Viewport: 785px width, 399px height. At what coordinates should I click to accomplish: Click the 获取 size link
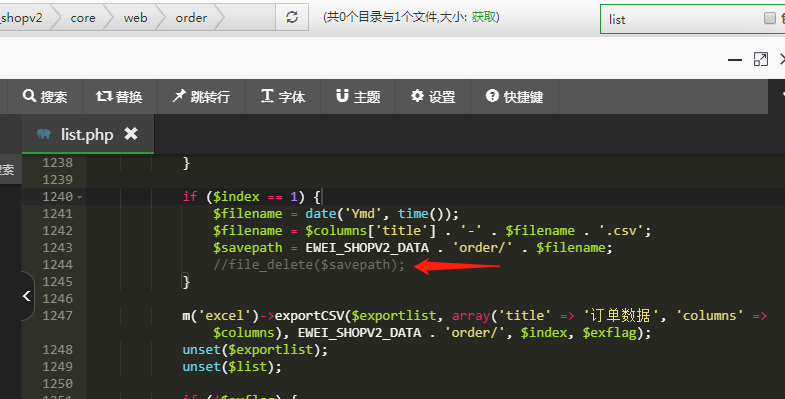[484, 17]
